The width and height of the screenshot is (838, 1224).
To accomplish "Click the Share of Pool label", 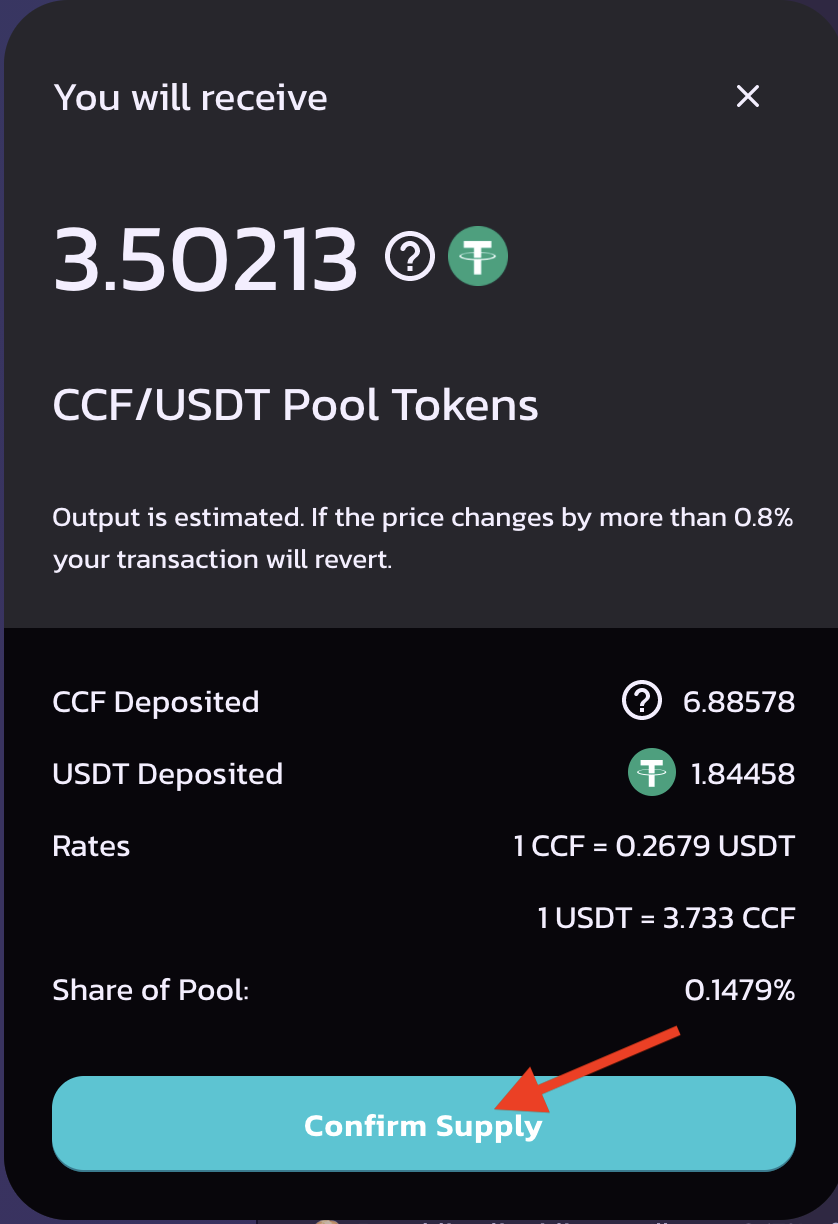I will 150,990.
